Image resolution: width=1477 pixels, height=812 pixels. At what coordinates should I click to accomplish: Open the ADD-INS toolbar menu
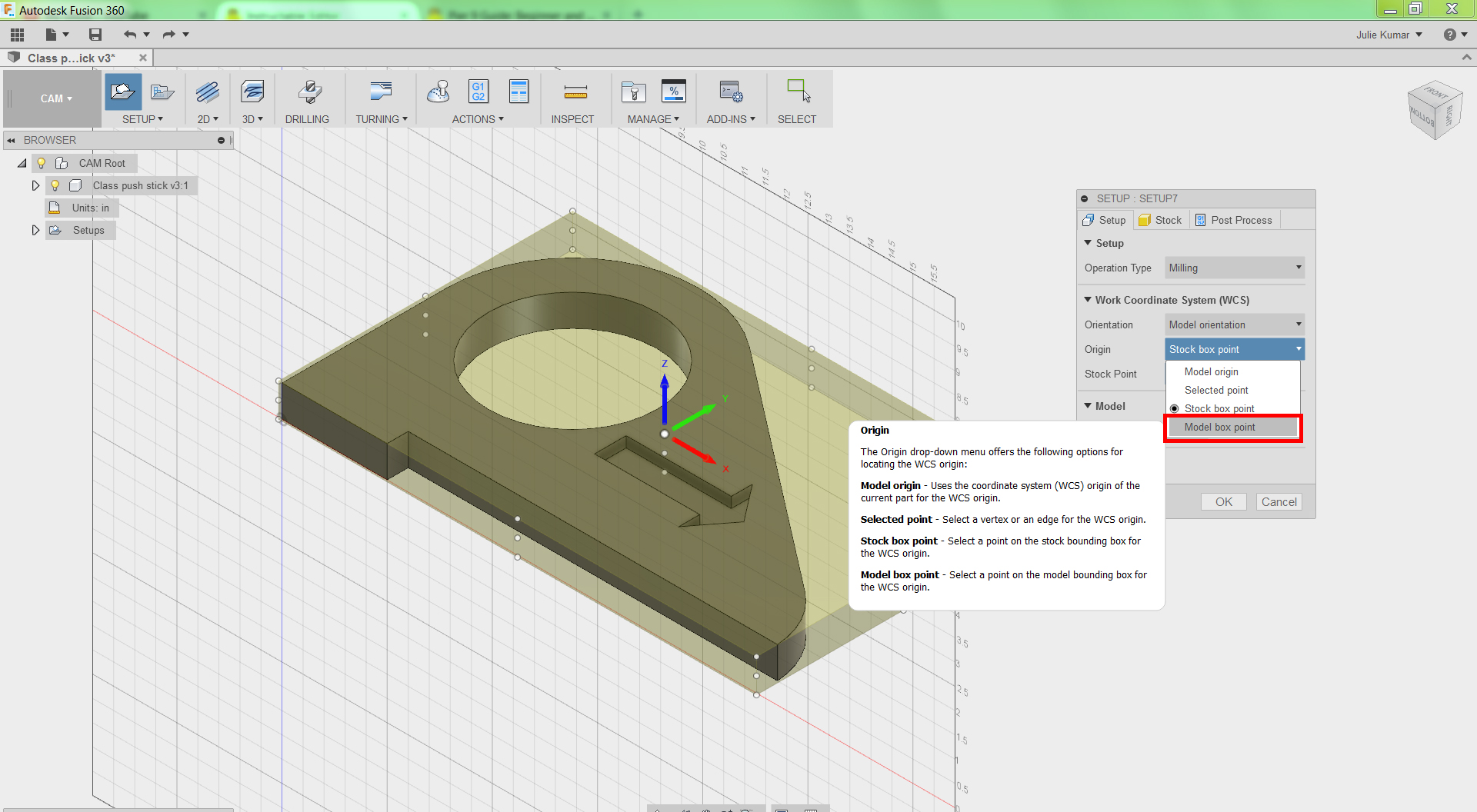pyautogui.click(x=731, y=119)
